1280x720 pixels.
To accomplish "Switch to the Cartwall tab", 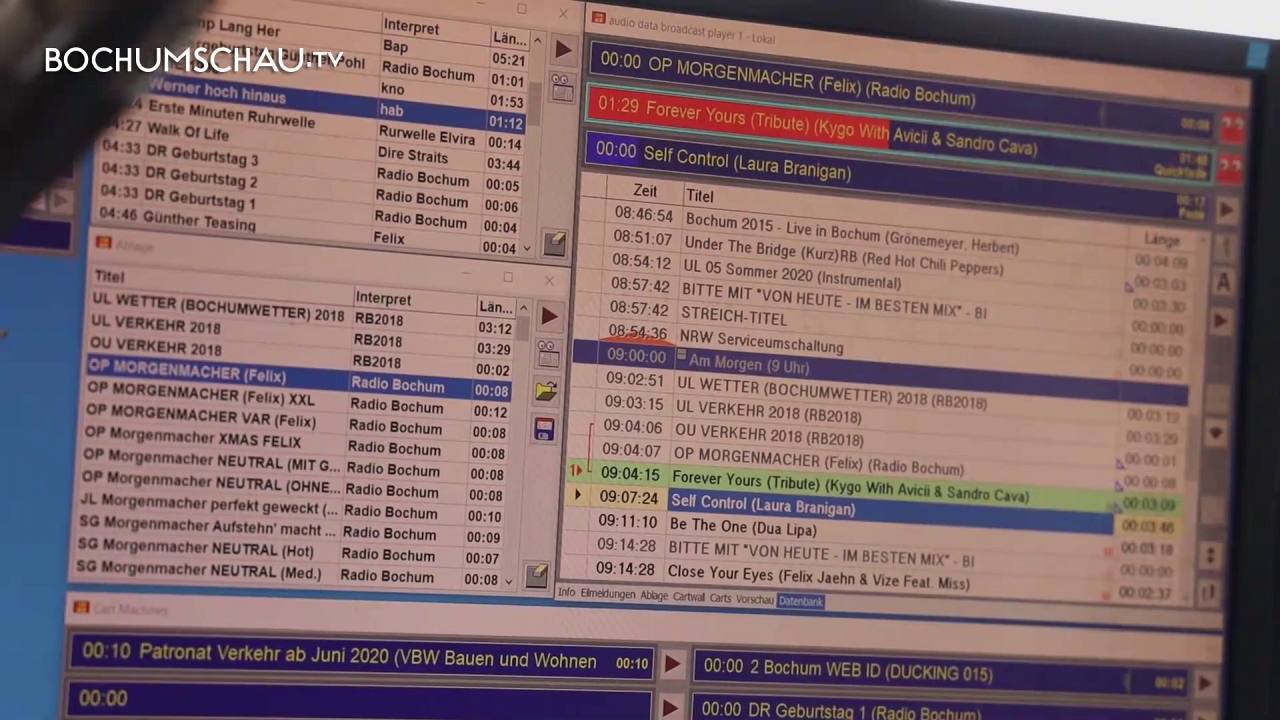I will pyautogui.click(x=689, y=597).
